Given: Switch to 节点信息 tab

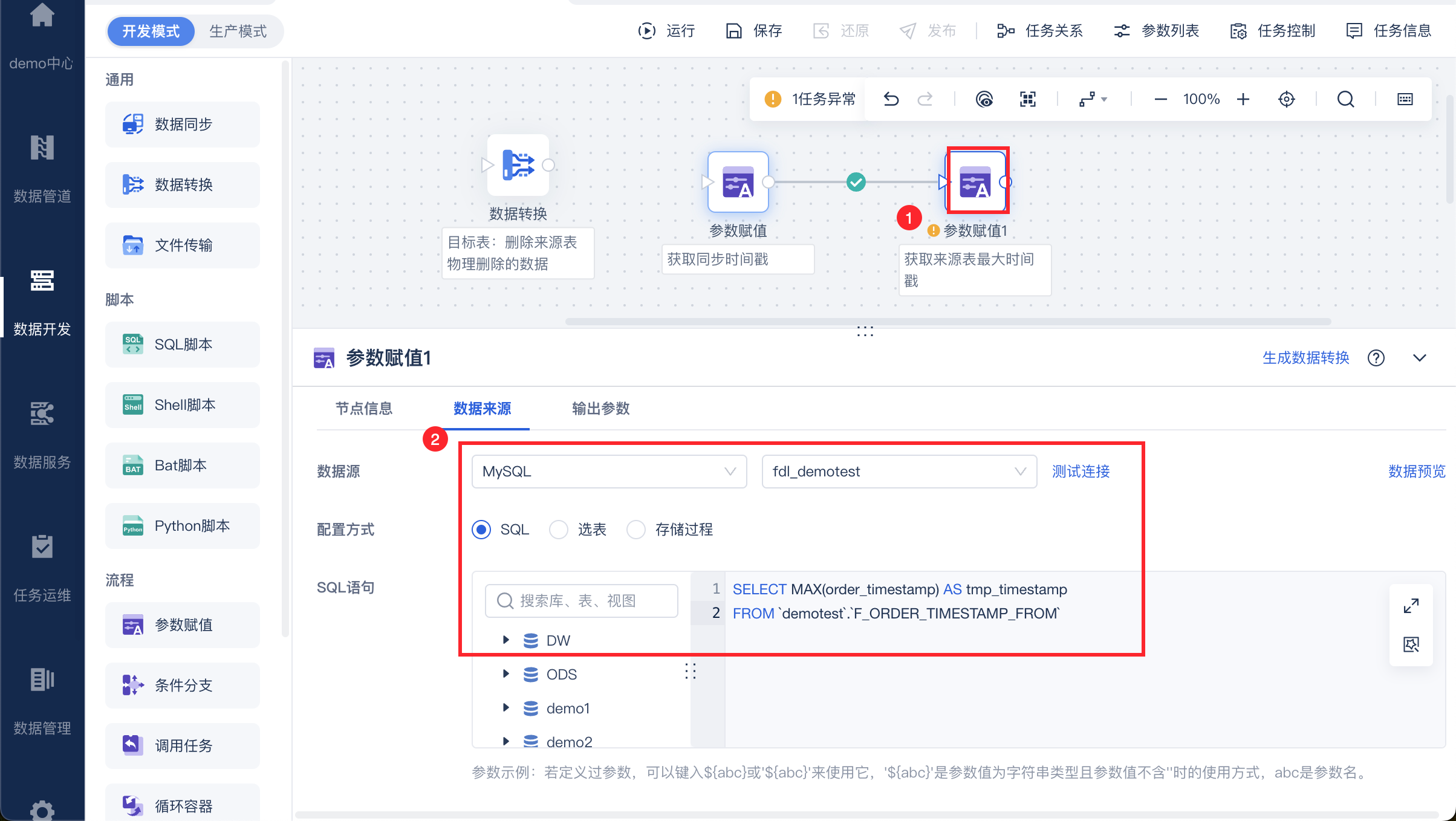Looking at the screenshot, I should pos(364,409).
